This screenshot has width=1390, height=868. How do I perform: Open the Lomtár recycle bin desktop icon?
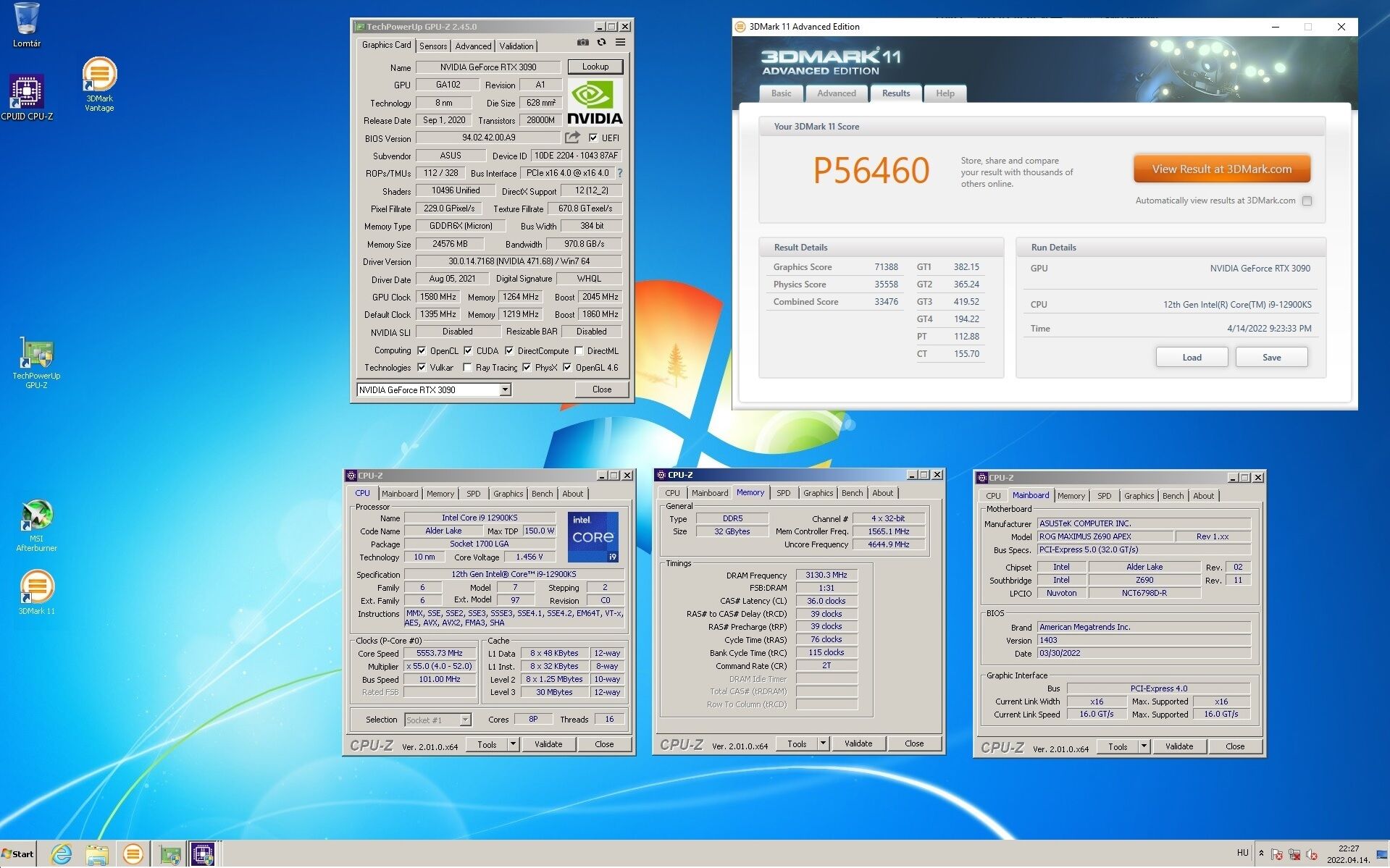pyautogui.click(x=27, y=25)
